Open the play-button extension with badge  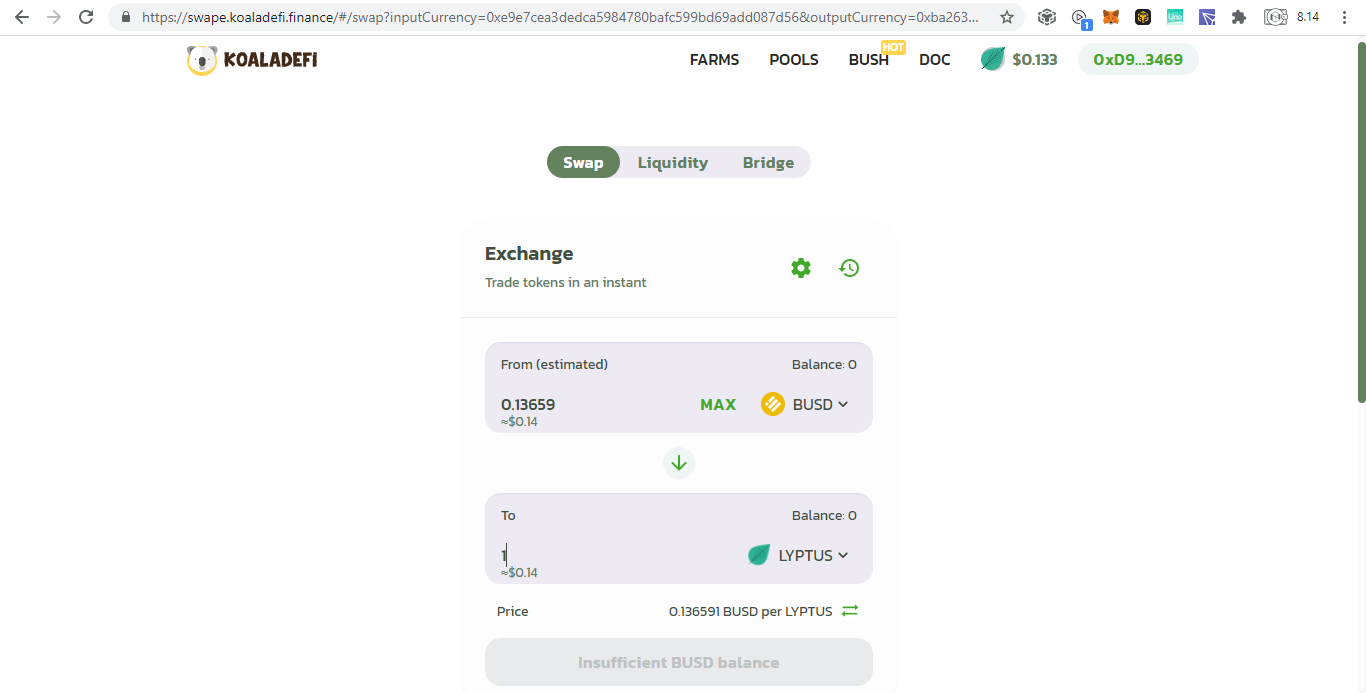pos(1080,18)
